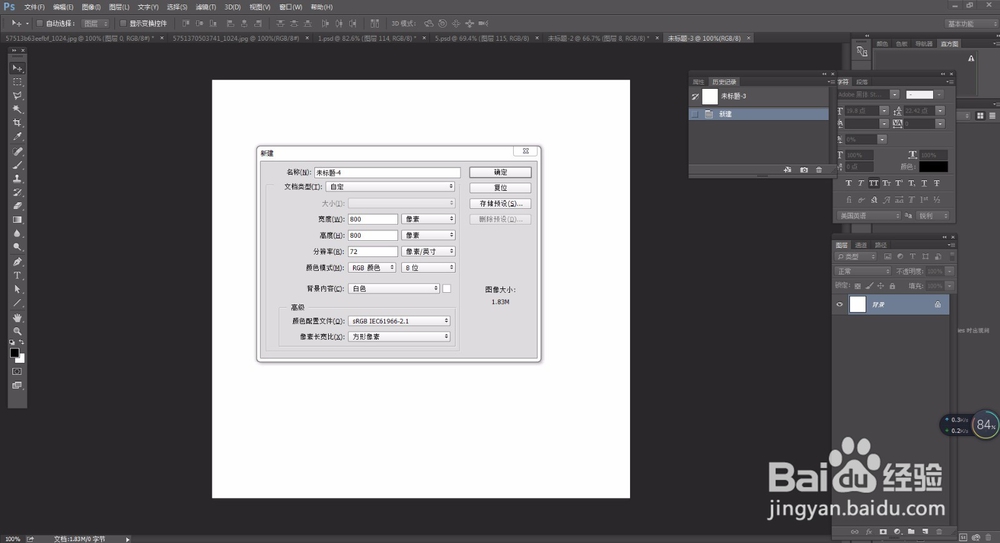Select the Eyedropper tool
Image resolution: width=1000 pixels, height=543 pixels.
(17, 137)
